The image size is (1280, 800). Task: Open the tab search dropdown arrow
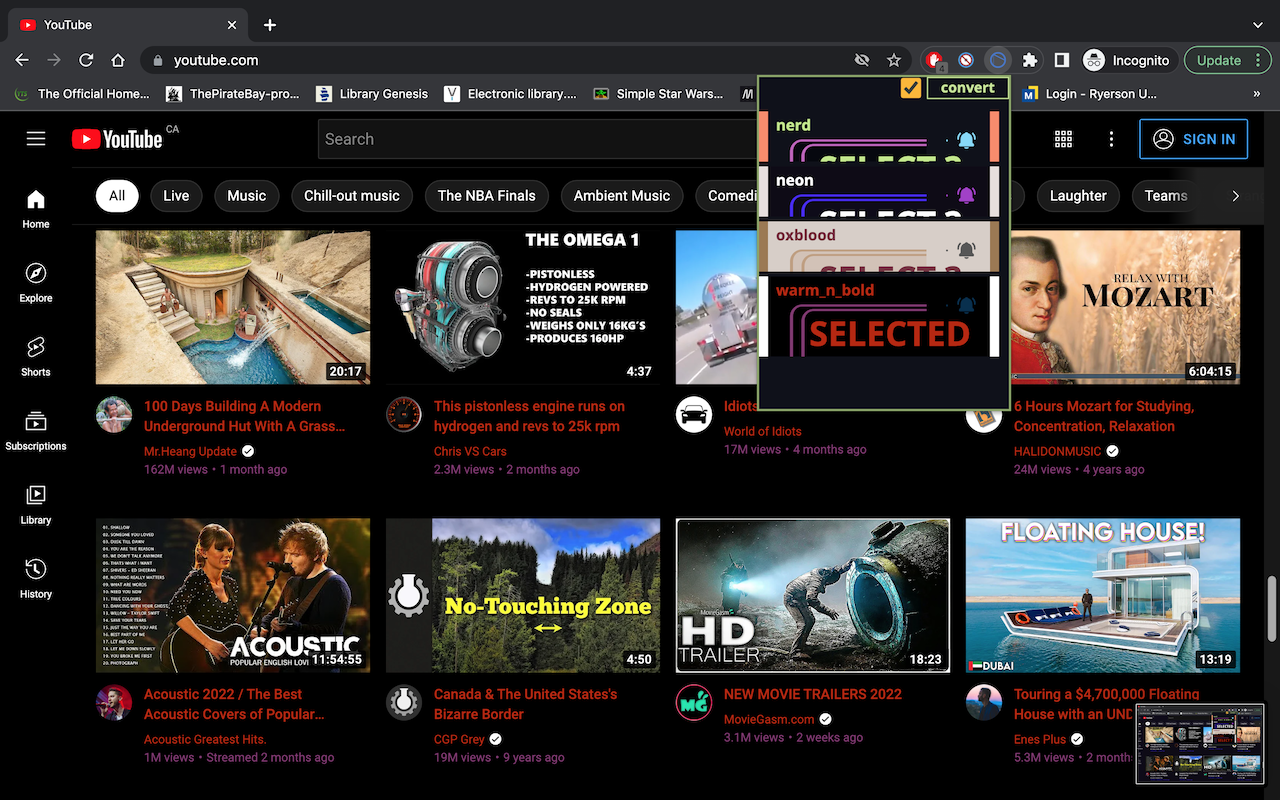[x=1258, y=24]
